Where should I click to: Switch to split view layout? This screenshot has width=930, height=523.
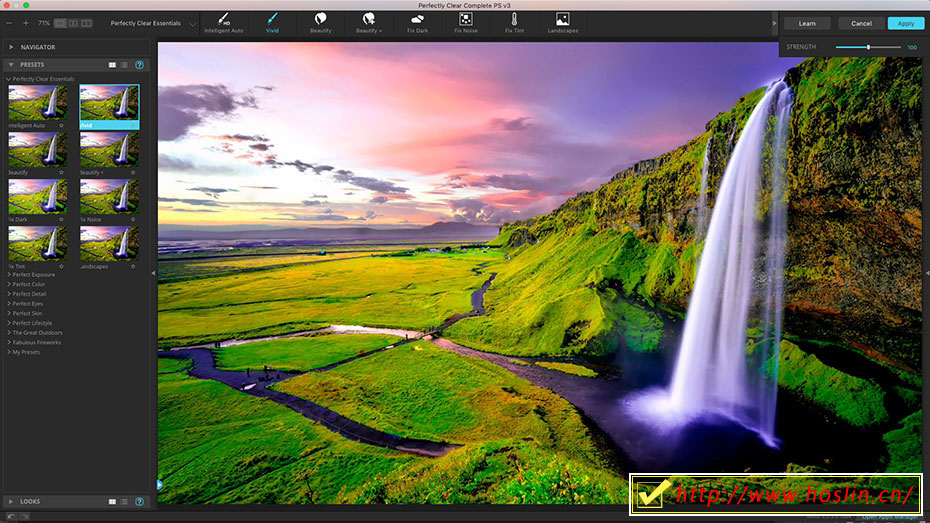[73, 23]
